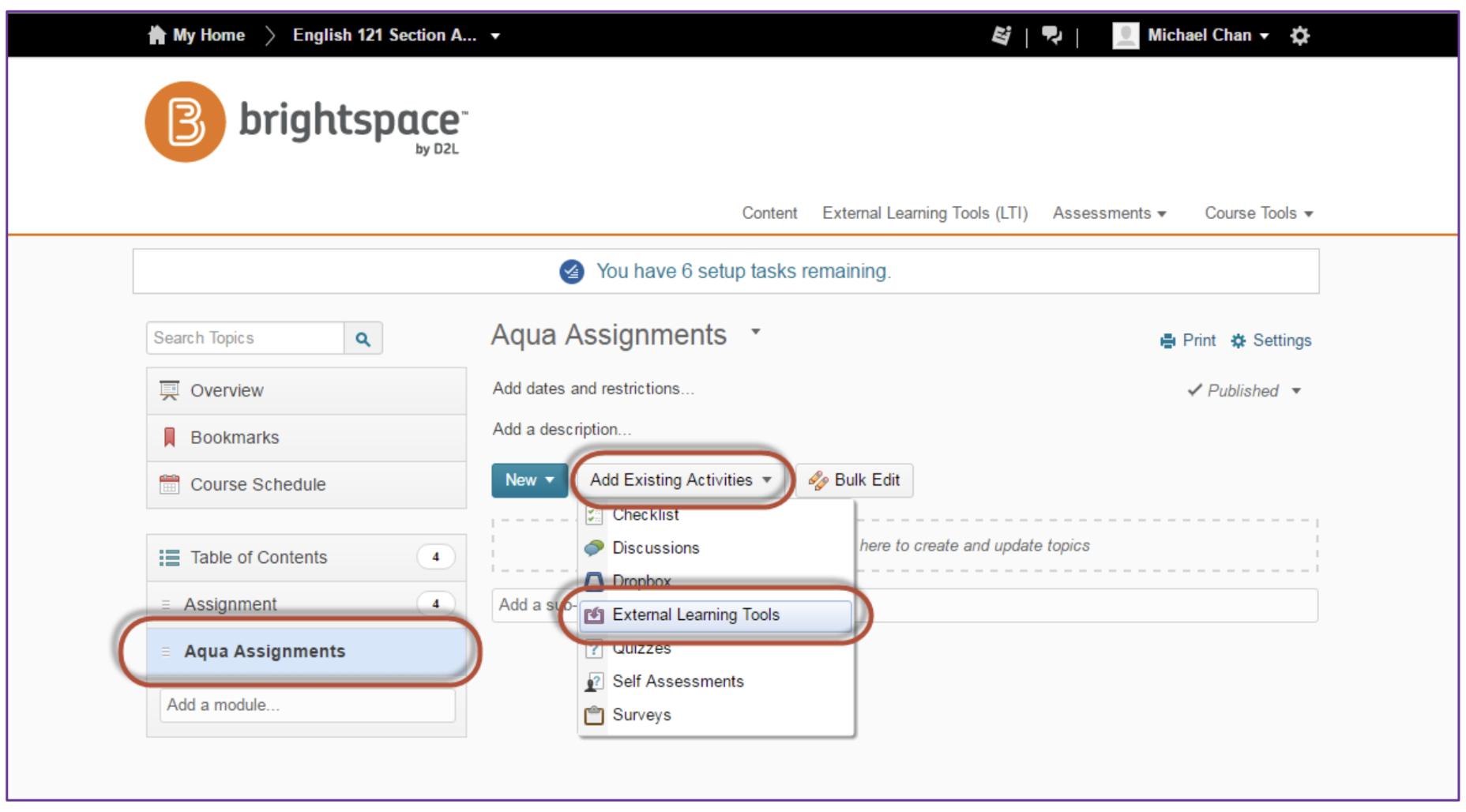This screenshot has height=812, width=1466.
Task: Open the Content navbar link
Action: click(769, 213)
